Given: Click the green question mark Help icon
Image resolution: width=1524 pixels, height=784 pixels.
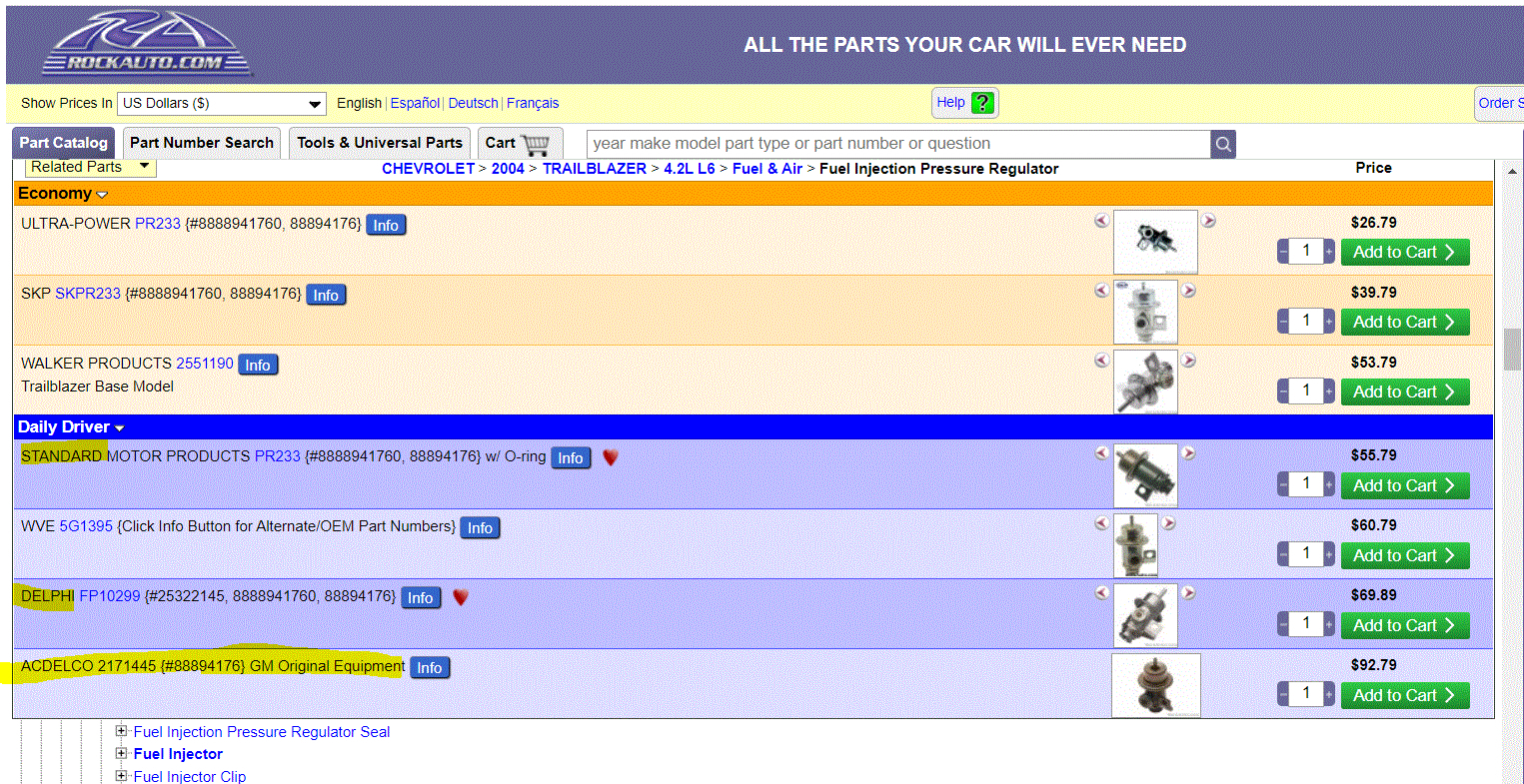Looking at the screenshot, I should [983, 103].
